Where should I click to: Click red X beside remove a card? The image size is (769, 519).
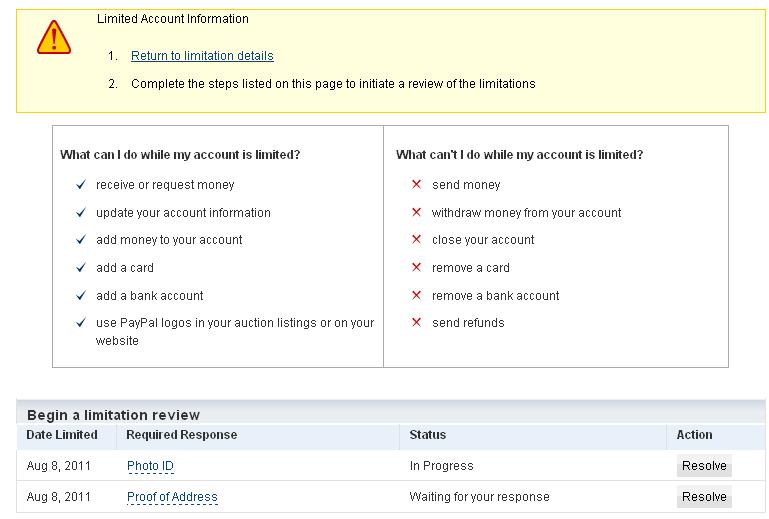click(x=417, y=268)
